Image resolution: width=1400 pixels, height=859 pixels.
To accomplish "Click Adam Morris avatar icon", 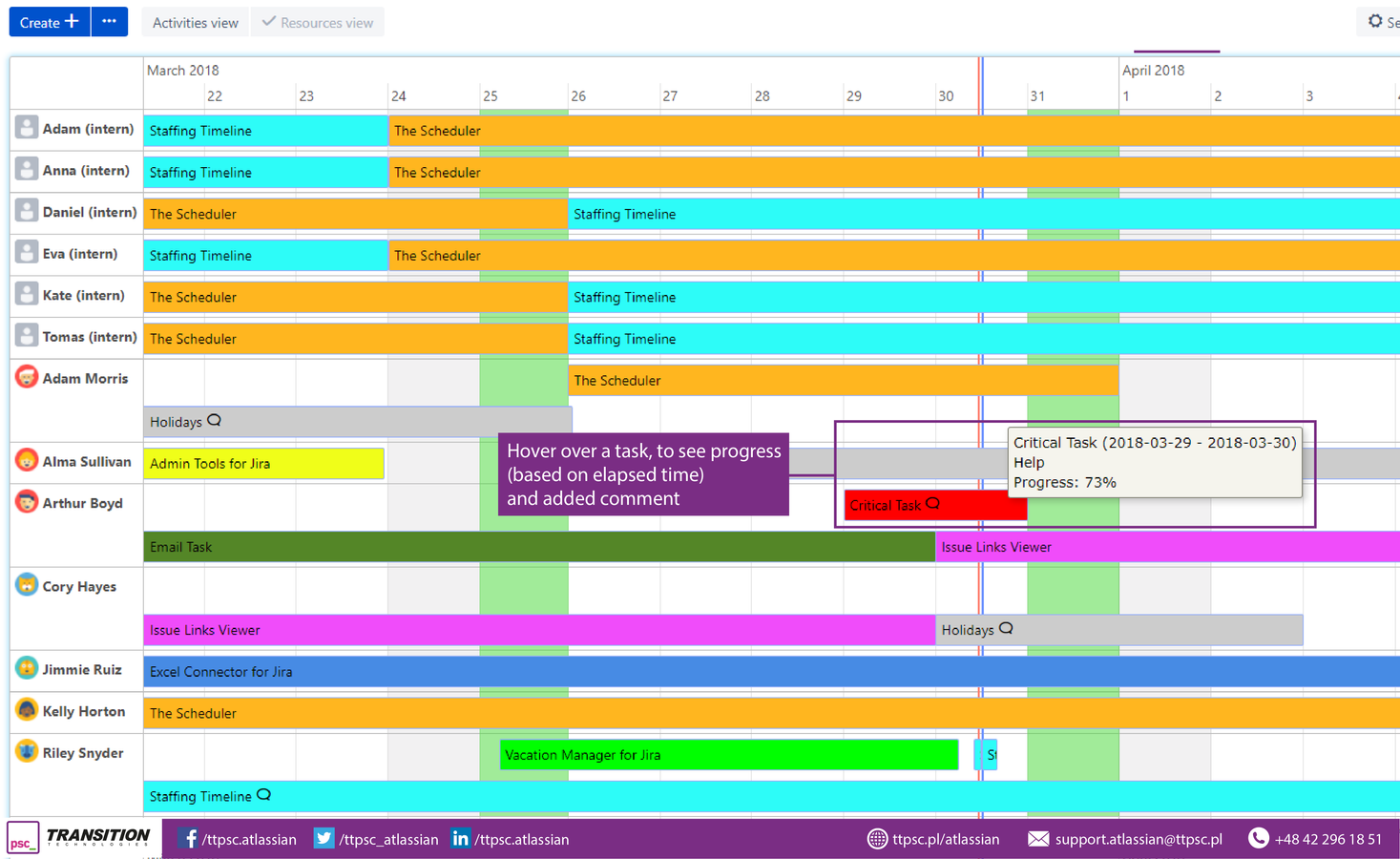I will click(x=27, y=377).
